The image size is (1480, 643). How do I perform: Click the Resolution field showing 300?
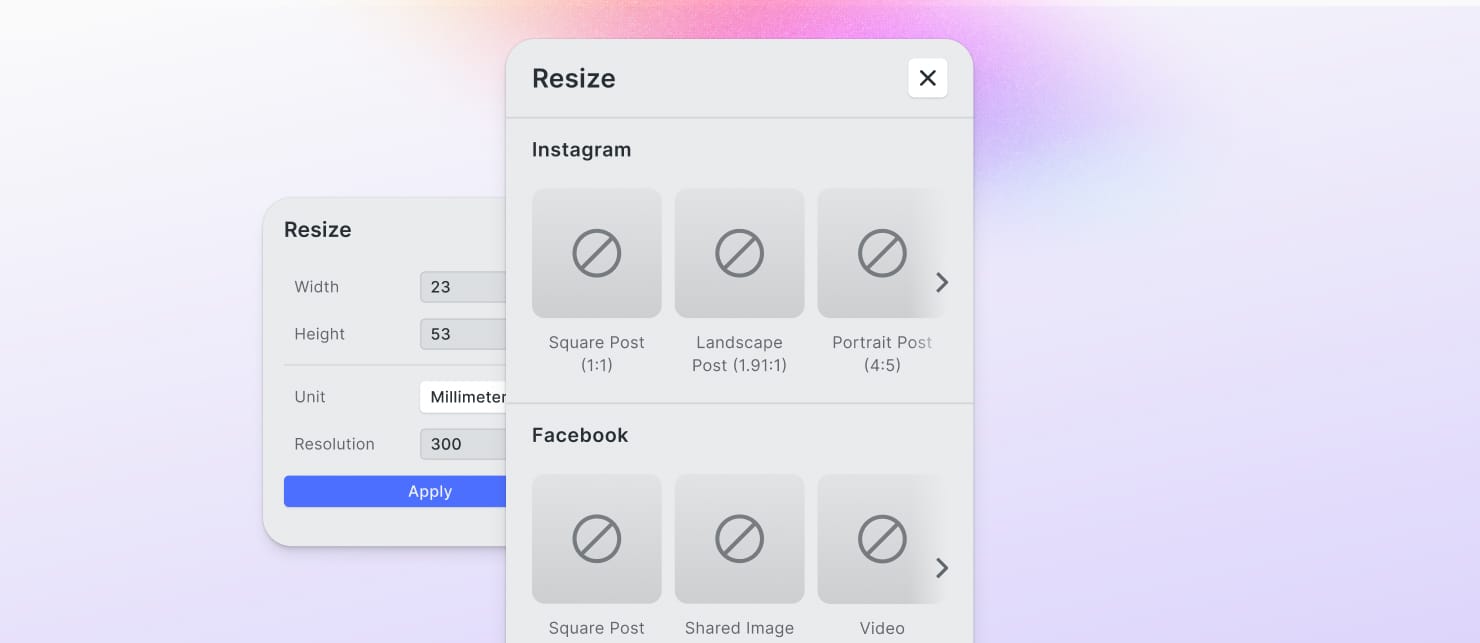pyautogui.click(x=463, y=444)
